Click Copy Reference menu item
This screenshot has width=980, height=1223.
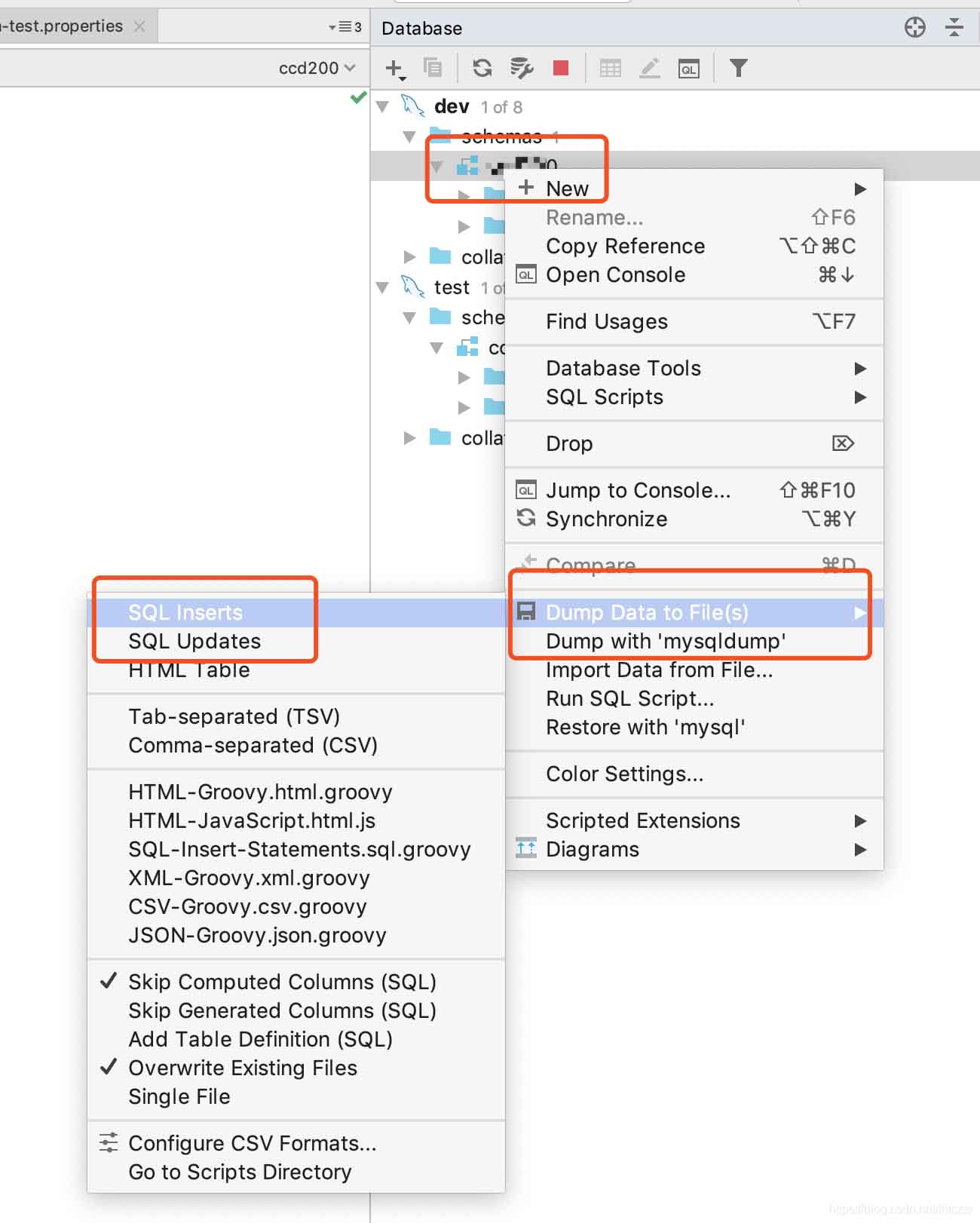[x=694, y=246]
